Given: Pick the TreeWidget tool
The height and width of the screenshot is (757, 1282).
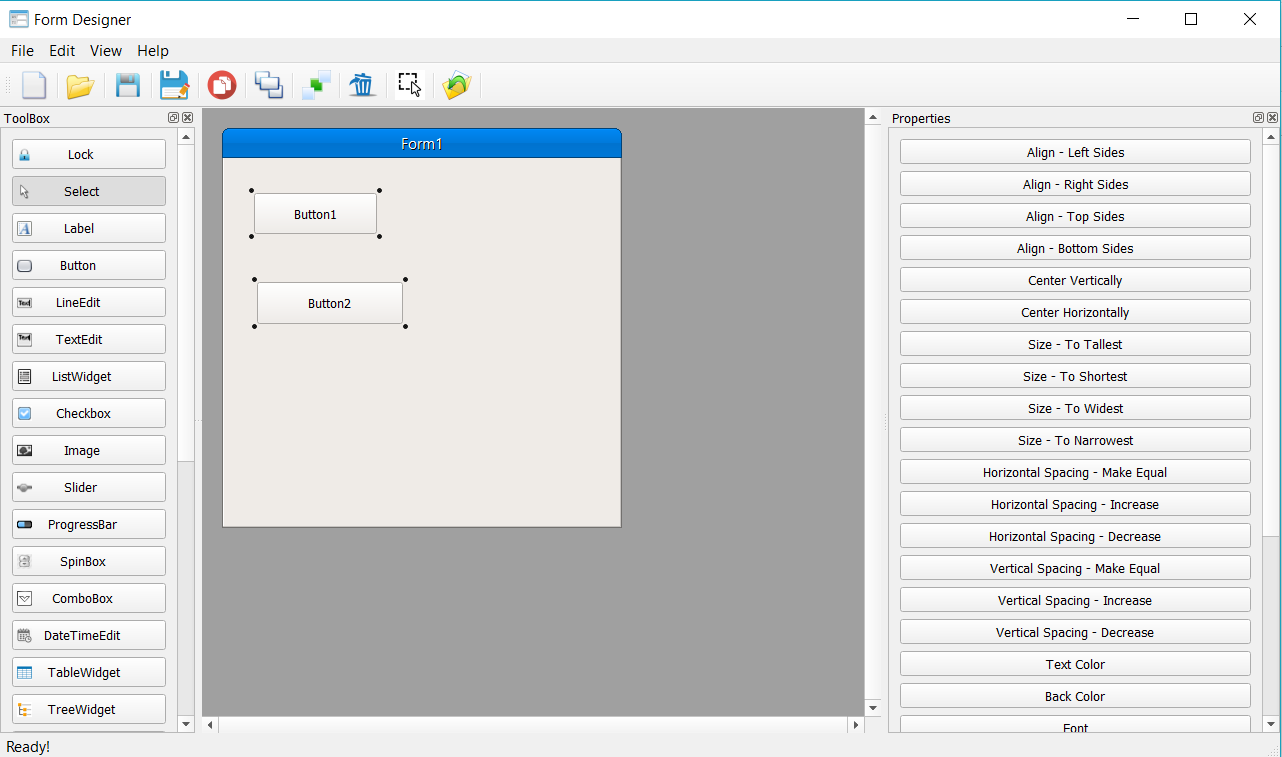Looking at the screenshot, I should pos(88,709).
